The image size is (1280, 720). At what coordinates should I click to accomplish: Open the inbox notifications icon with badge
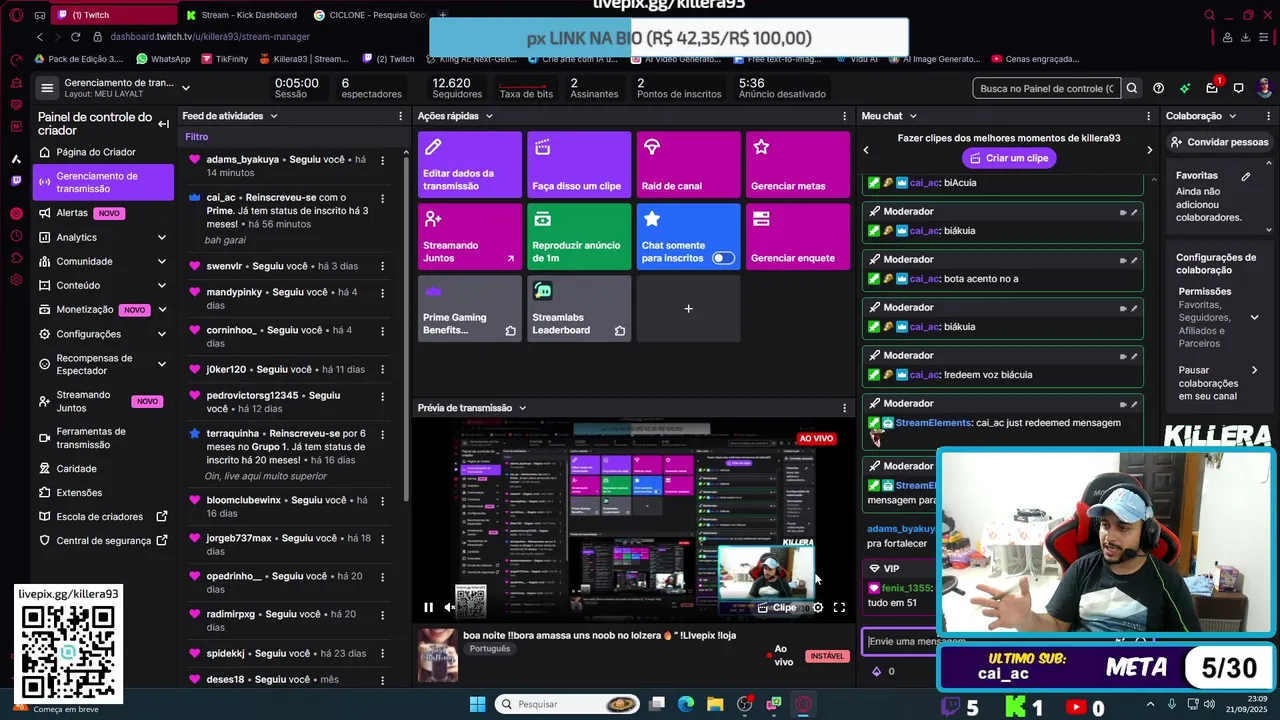pyautogui.click(x=1212, y=88)
